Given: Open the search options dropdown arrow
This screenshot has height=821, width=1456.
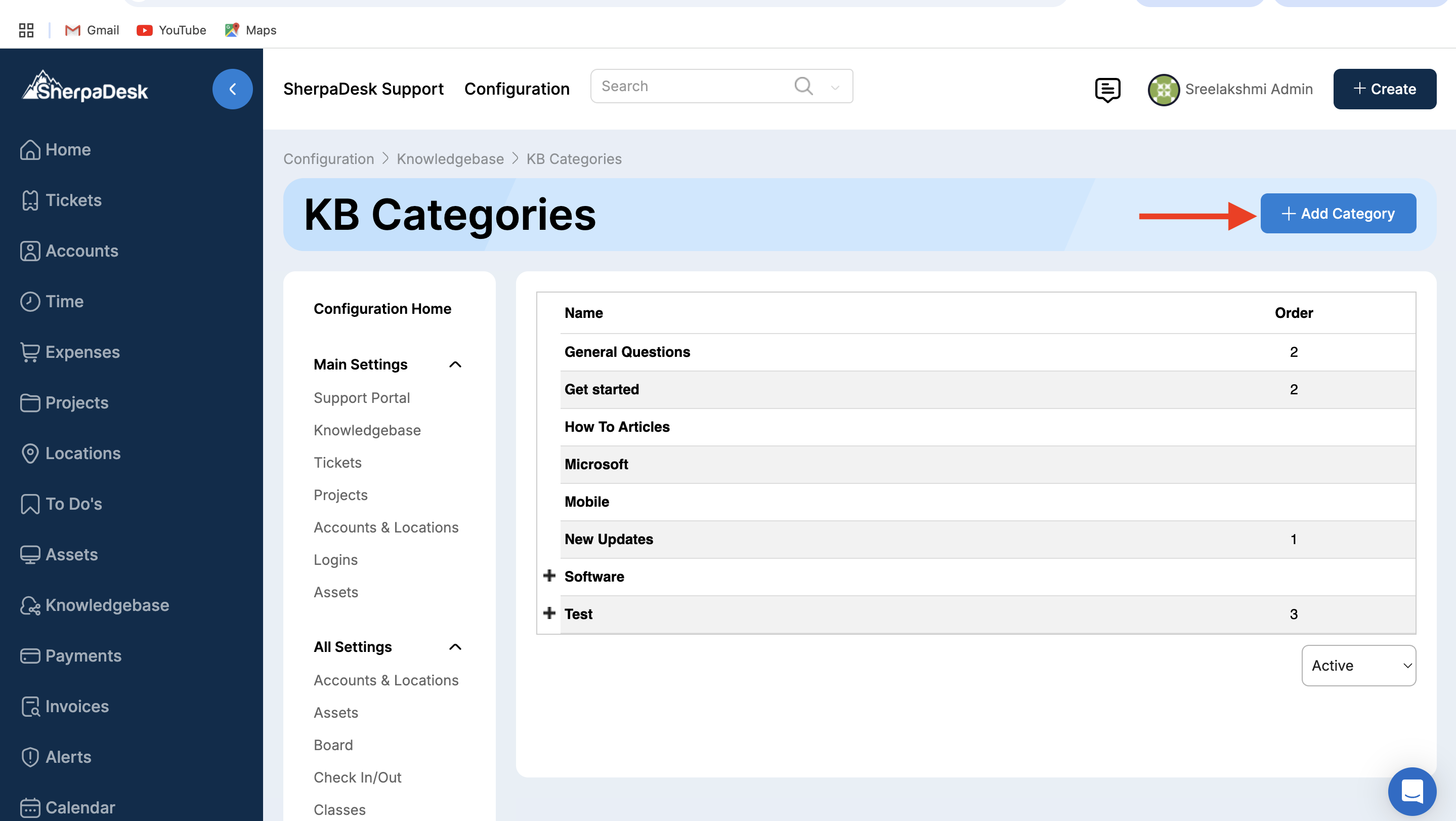Looking at the screenshot, I should coord(835,87).
